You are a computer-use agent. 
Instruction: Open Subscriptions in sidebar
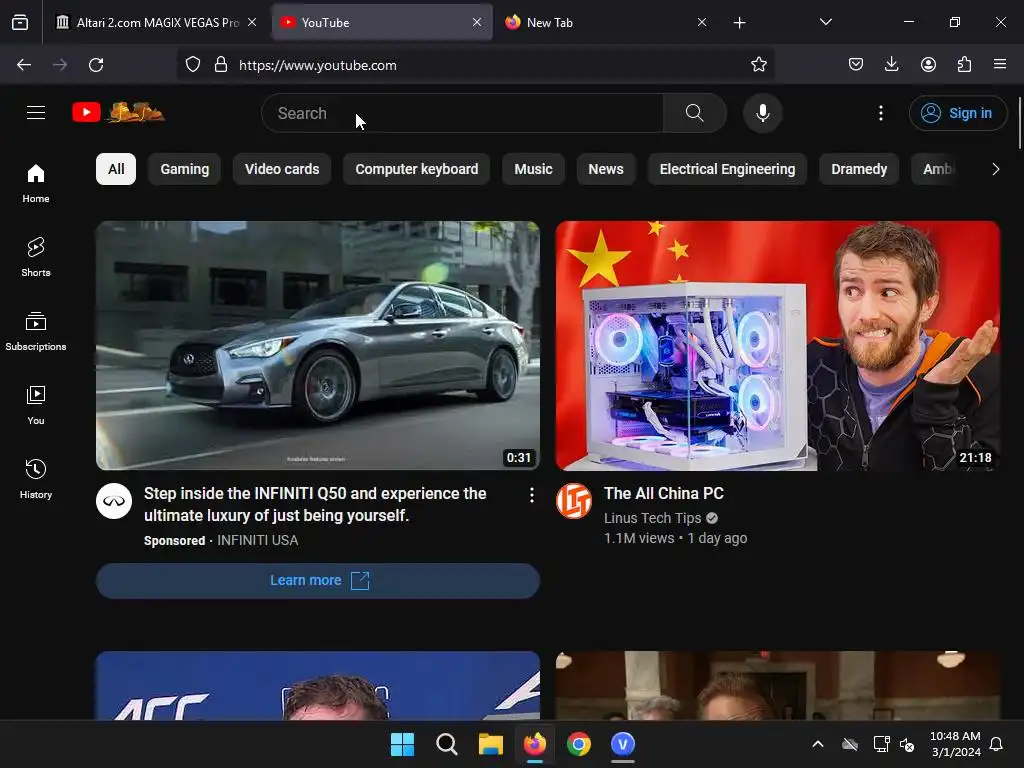pyautogui.click(x=36, y=331)
